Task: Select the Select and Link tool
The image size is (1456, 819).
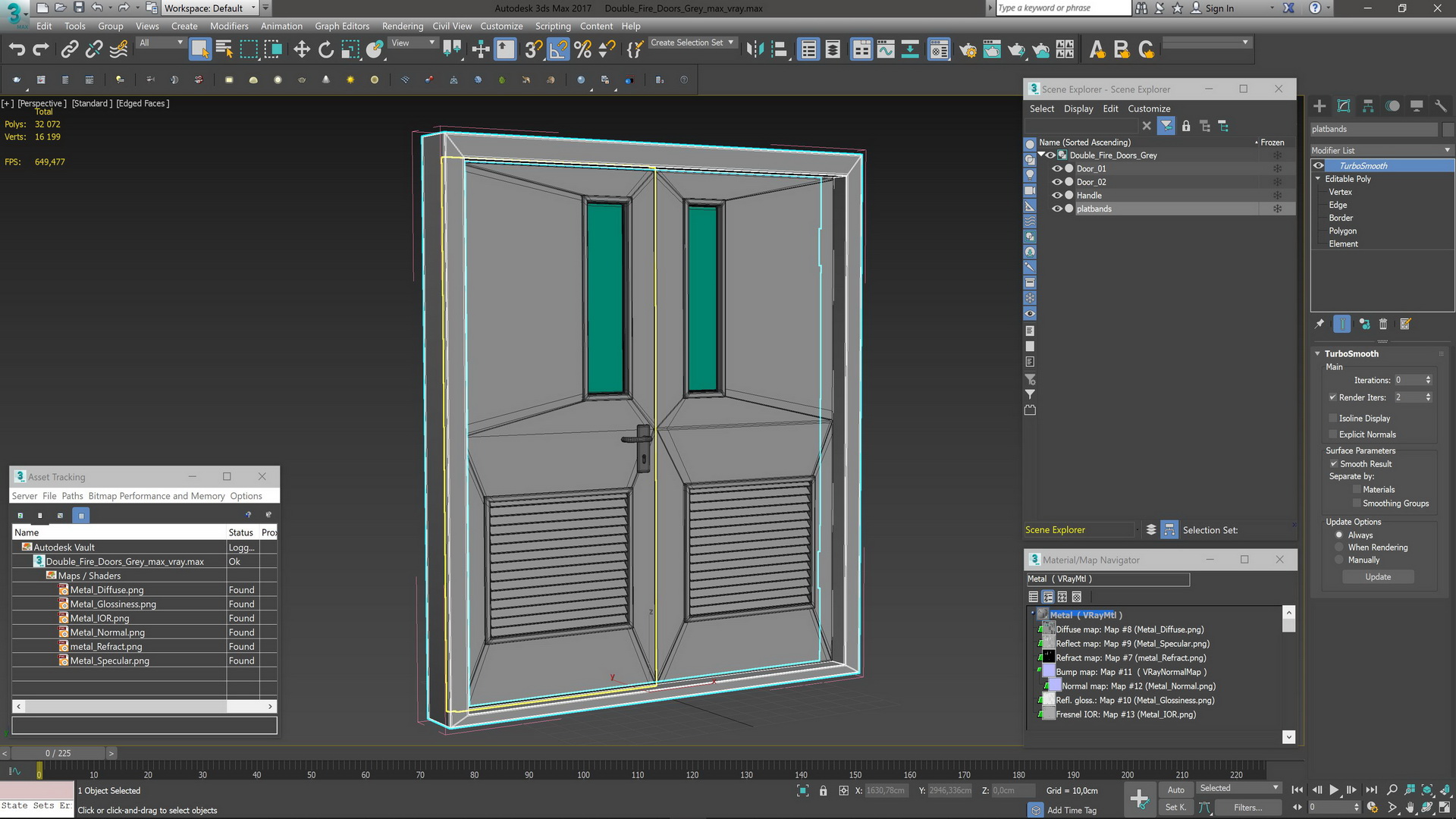Action: 69,50
